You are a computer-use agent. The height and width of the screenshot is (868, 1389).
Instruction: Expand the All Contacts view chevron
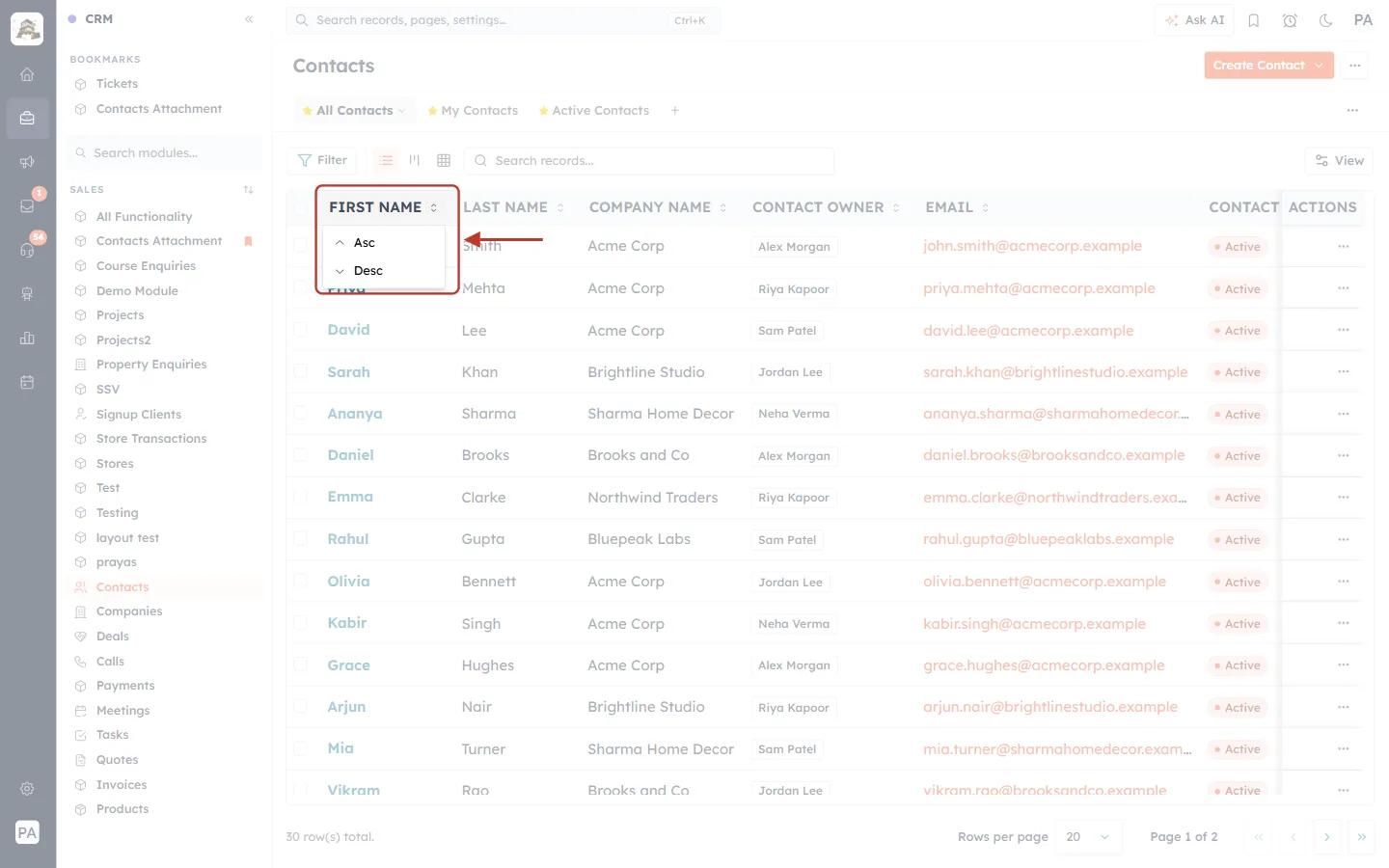pos(402,111)
